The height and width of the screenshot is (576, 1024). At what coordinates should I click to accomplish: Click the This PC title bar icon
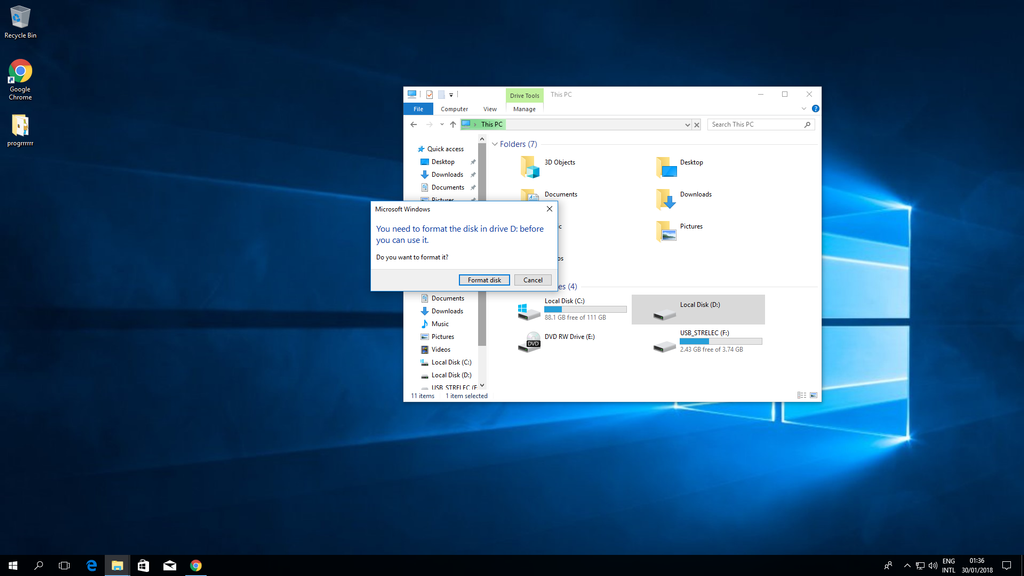(x=412, y=95)
